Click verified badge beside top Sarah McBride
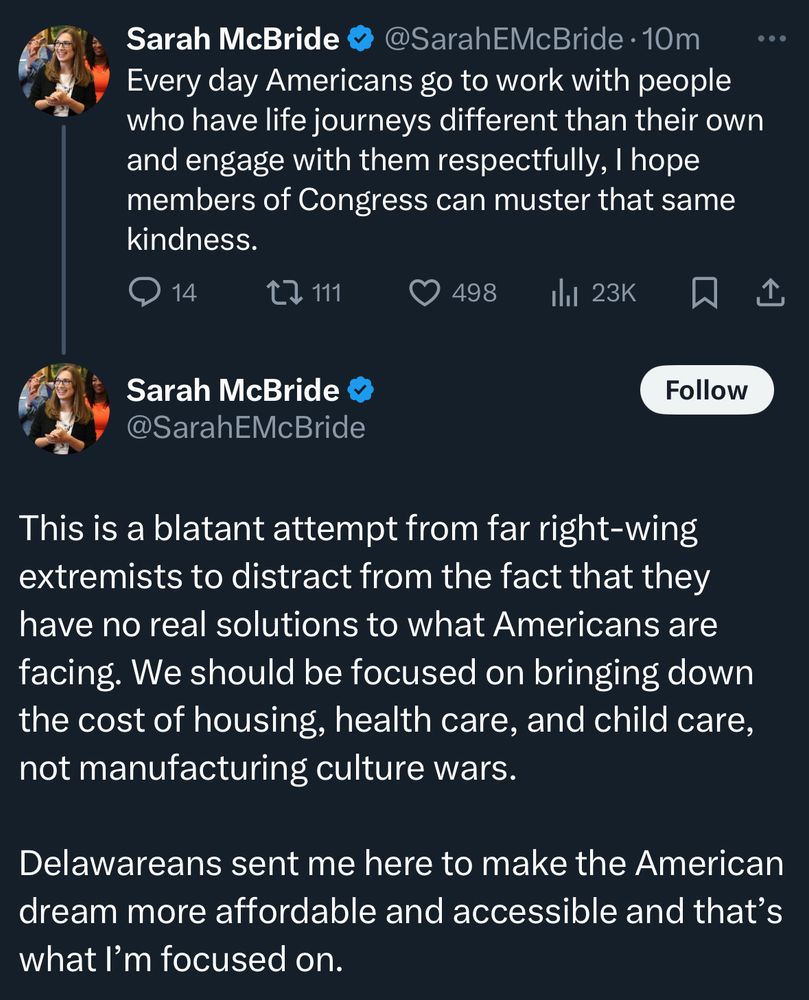The height and width of the screenshot is (1000, 809). coord(359,39)
